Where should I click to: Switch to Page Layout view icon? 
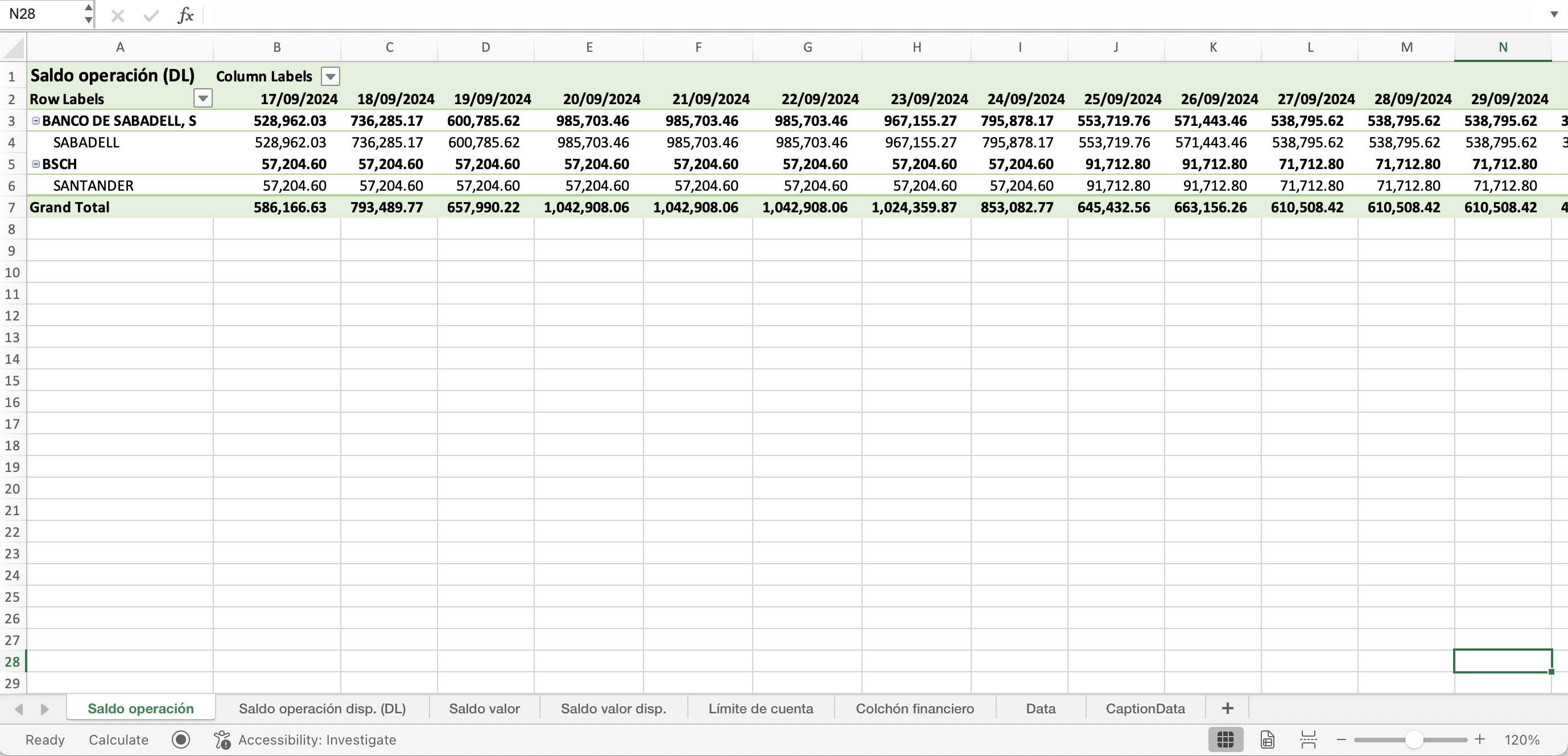[x=1267, y=739]
